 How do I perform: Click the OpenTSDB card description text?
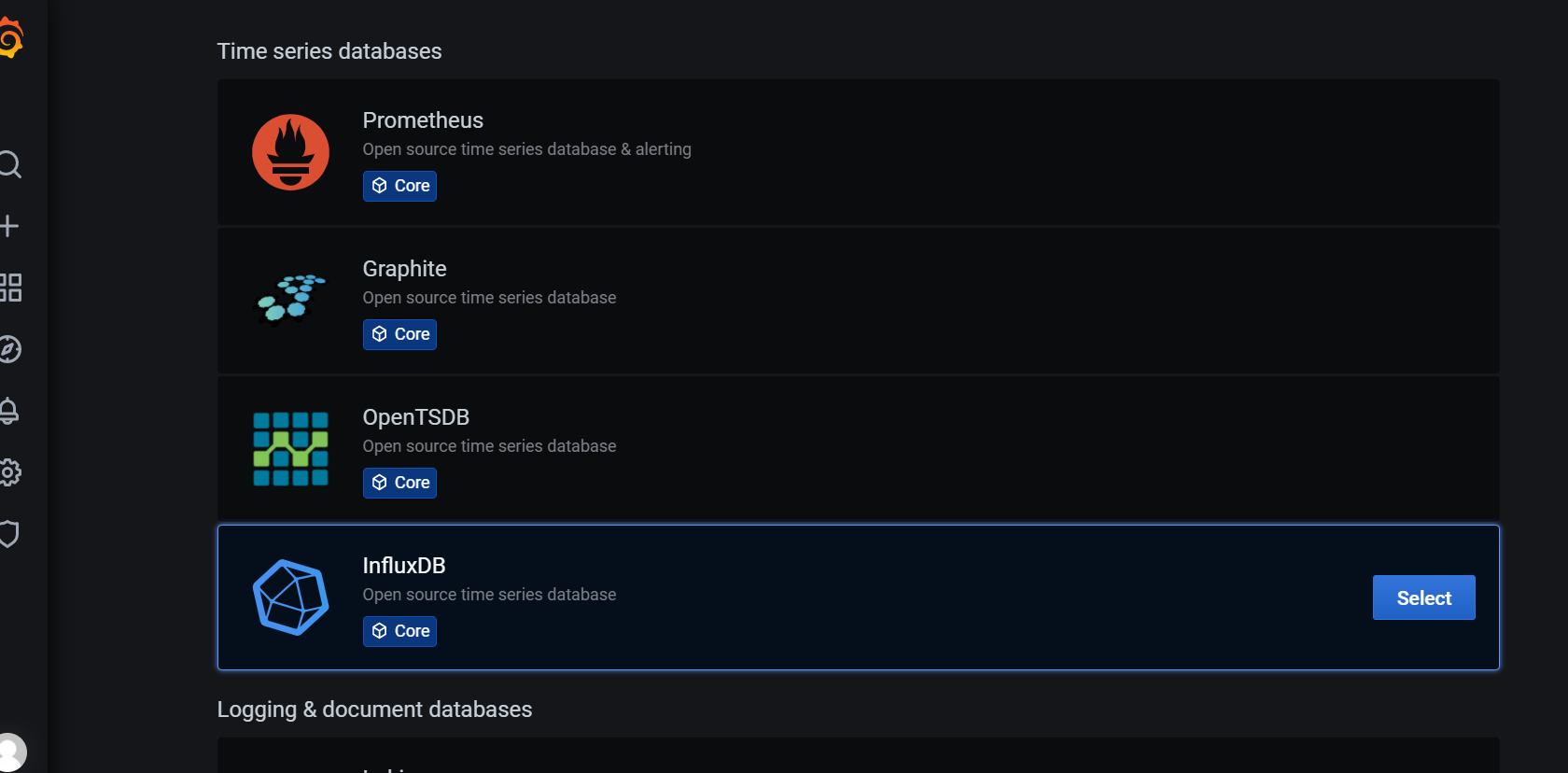[489, 446]
